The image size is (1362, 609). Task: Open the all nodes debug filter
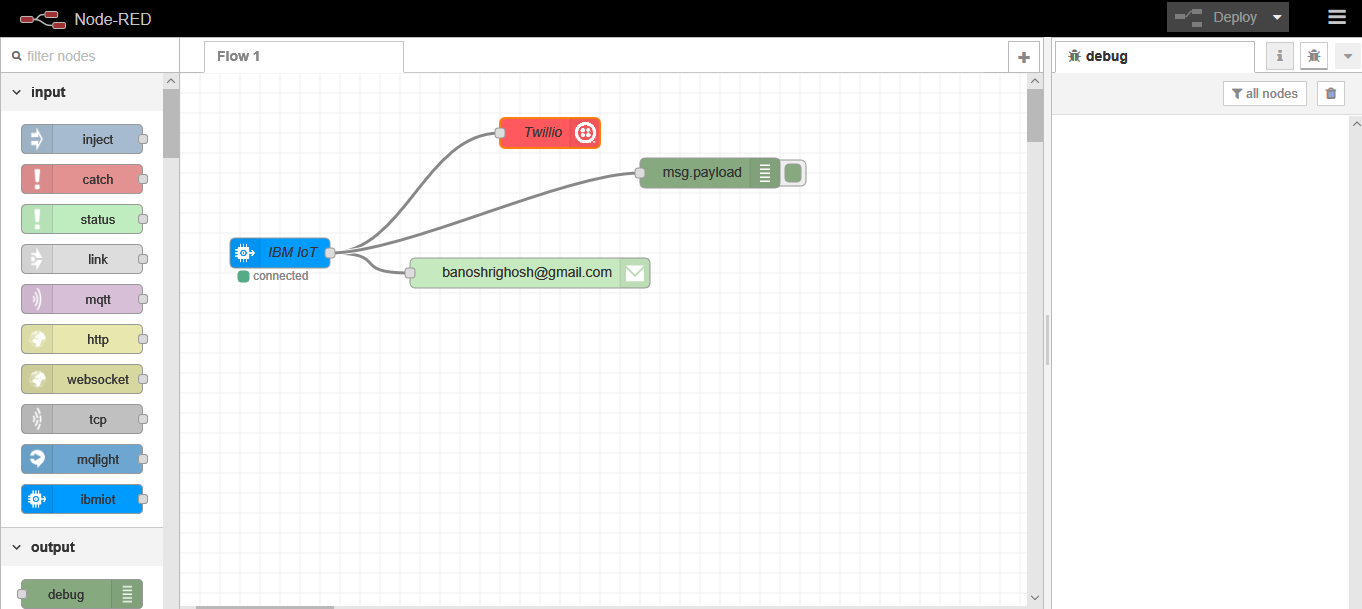coord(1265,93)
